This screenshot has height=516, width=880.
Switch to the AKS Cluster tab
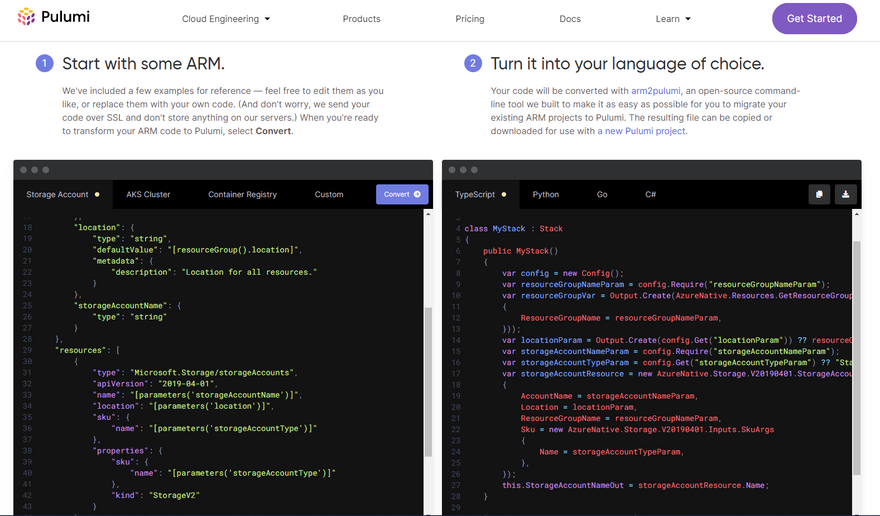[x=148, y=195]
